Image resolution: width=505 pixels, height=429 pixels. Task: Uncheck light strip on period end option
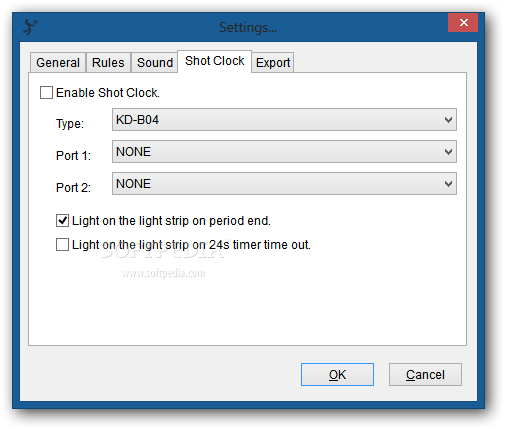(62, 221)
